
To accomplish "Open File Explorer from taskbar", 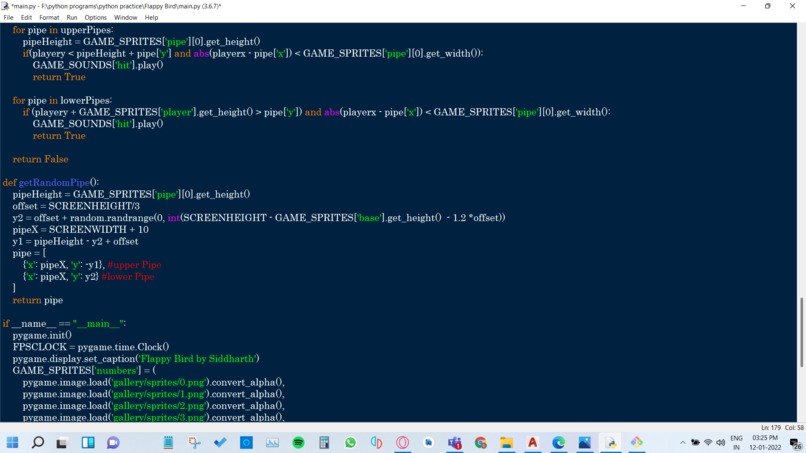I will point(506,442).
